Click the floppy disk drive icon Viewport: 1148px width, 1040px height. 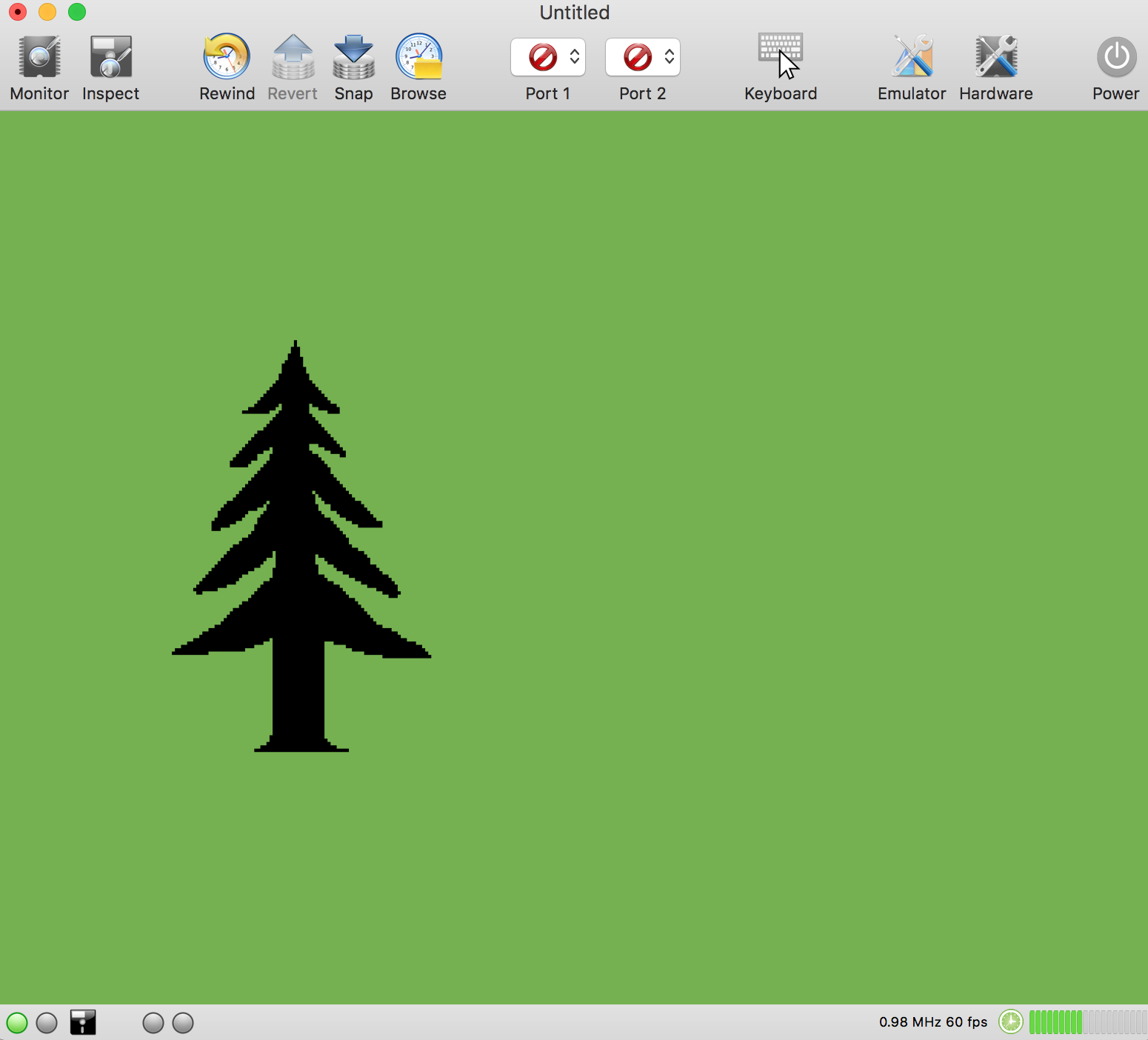pyautogui.click(x=83, y=1022)
